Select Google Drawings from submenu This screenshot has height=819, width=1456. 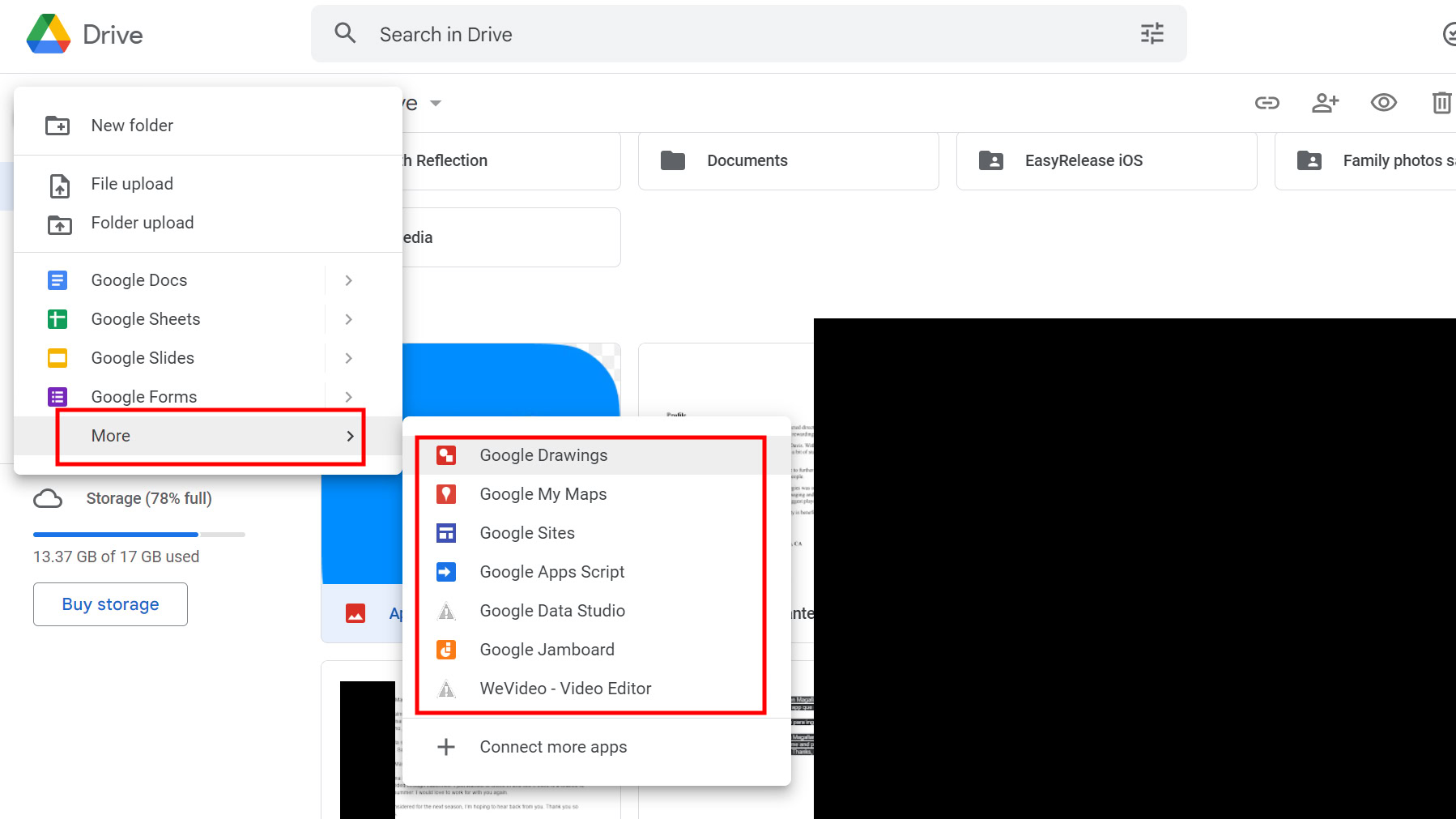[543, 455]
